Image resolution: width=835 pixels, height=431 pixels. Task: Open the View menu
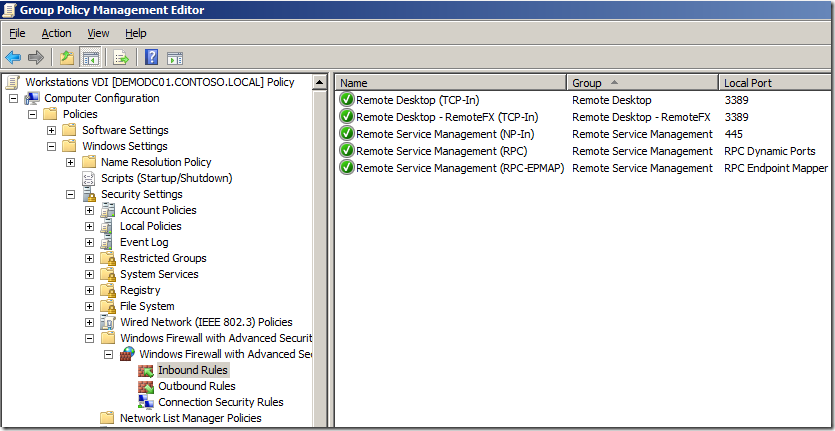98,33
